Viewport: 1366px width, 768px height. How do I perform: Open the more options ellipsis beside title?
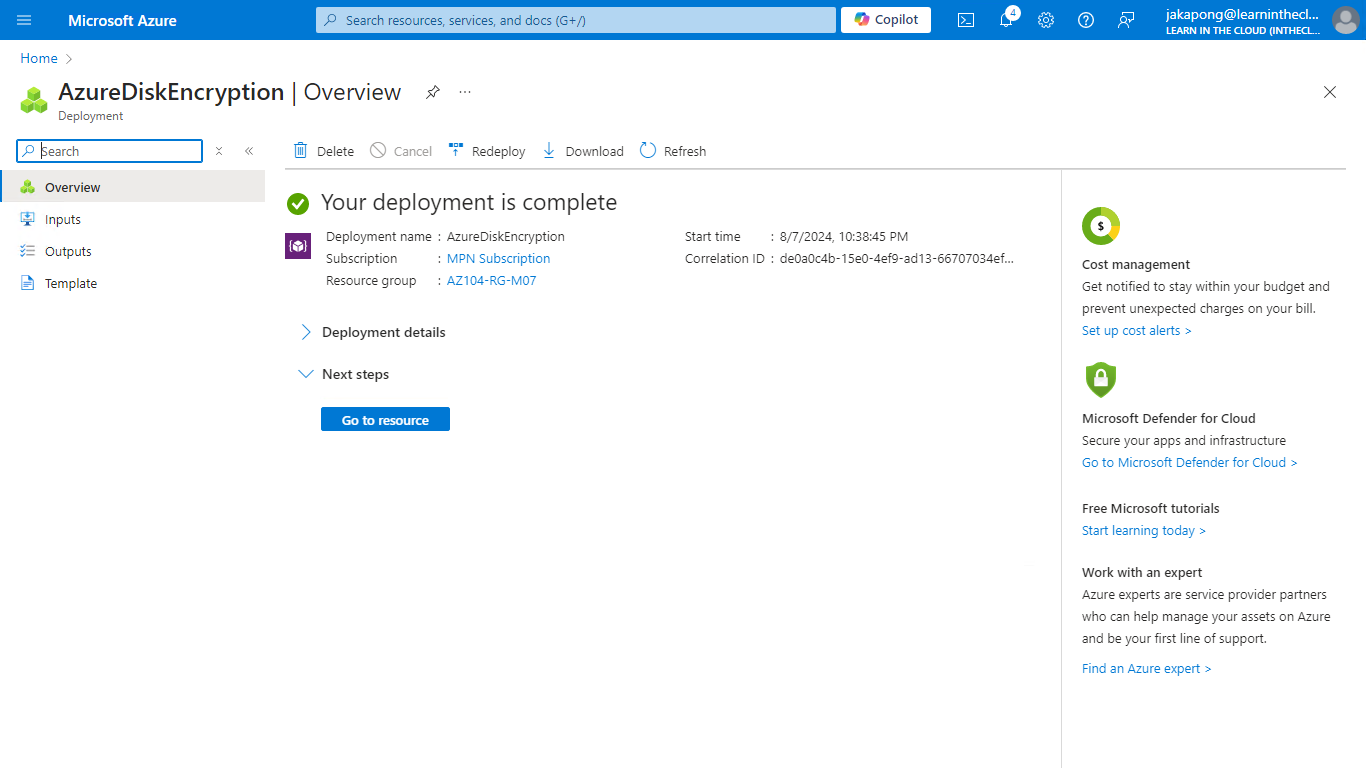click(x=465, y=92)
